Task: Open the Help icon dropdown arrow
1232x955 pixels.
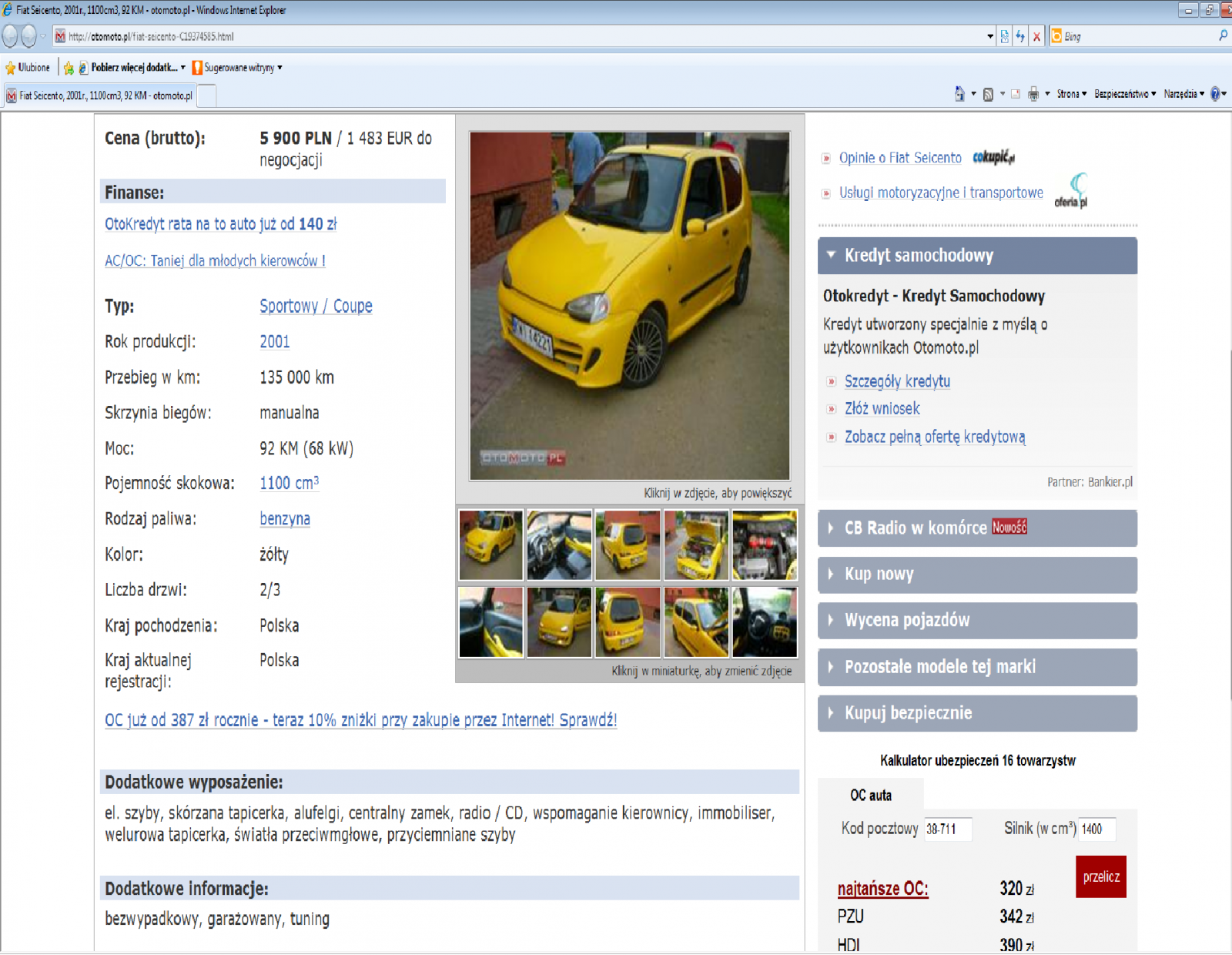Action: click(x=1224, y=94)
